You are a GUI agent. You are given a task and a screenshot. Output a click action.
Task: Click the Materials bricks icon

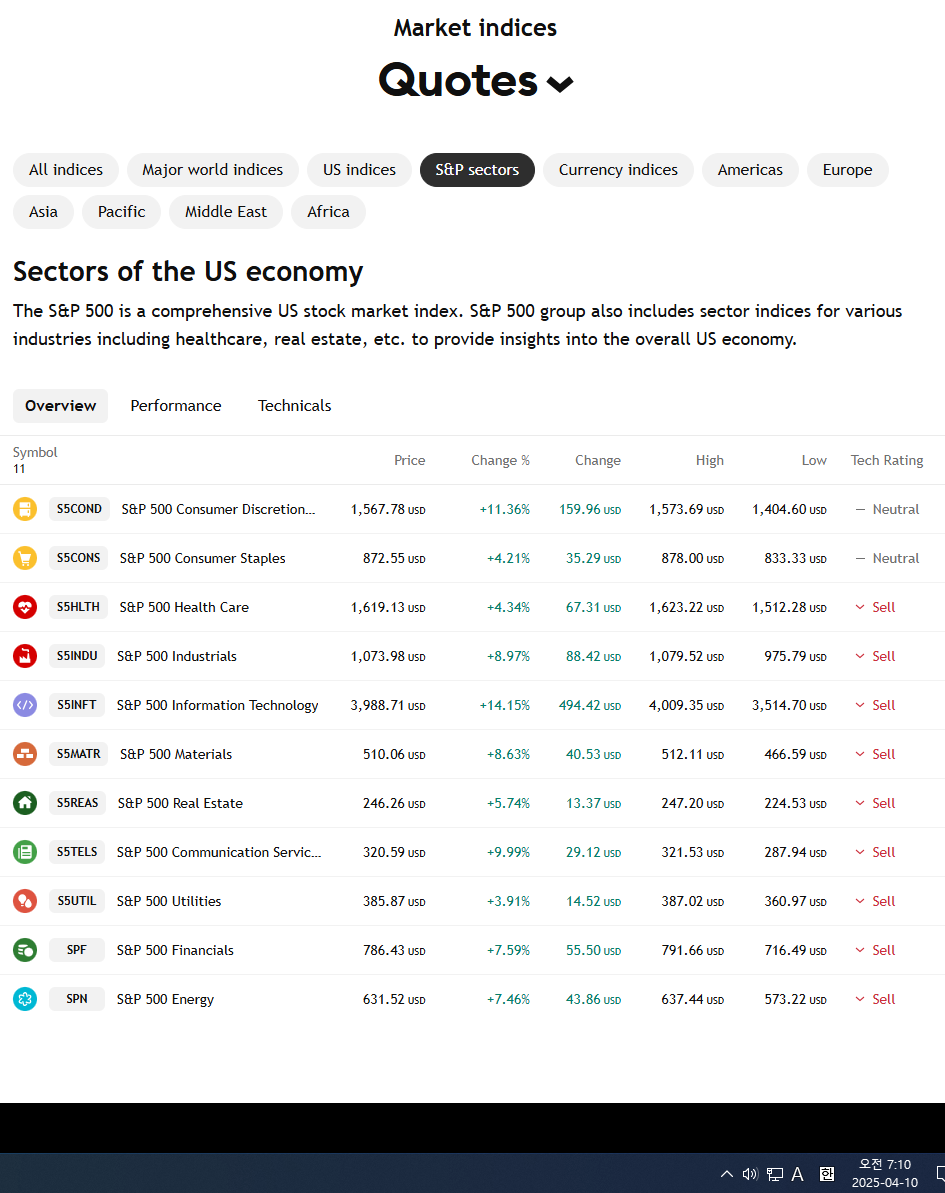click(25, 754)
